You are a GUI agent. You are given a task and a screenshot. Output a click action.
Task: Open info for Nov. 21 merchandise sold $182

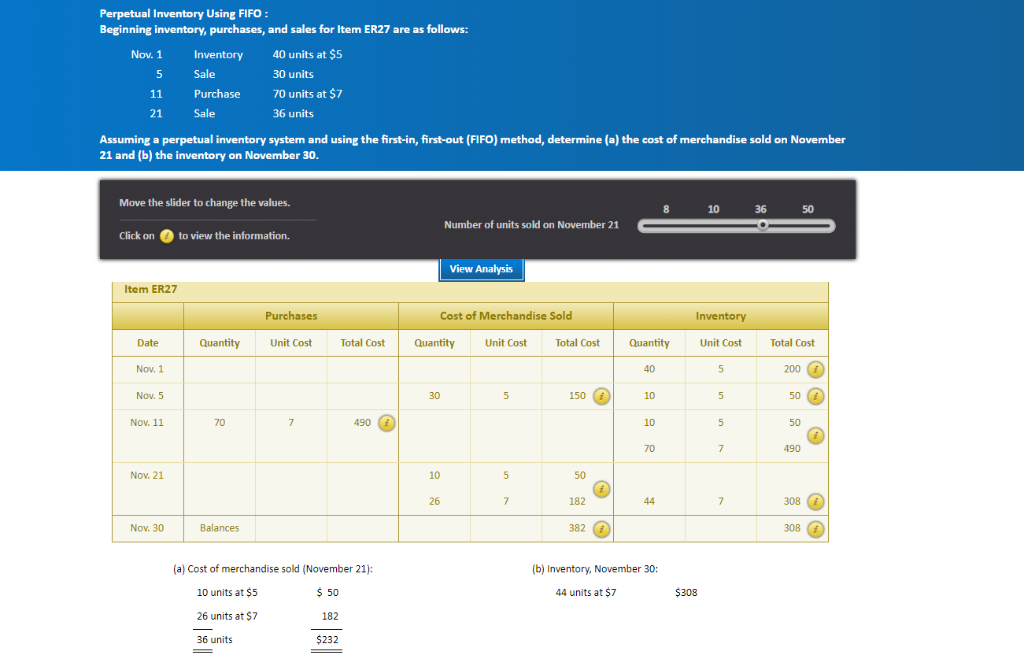click(x=601, y=488)
